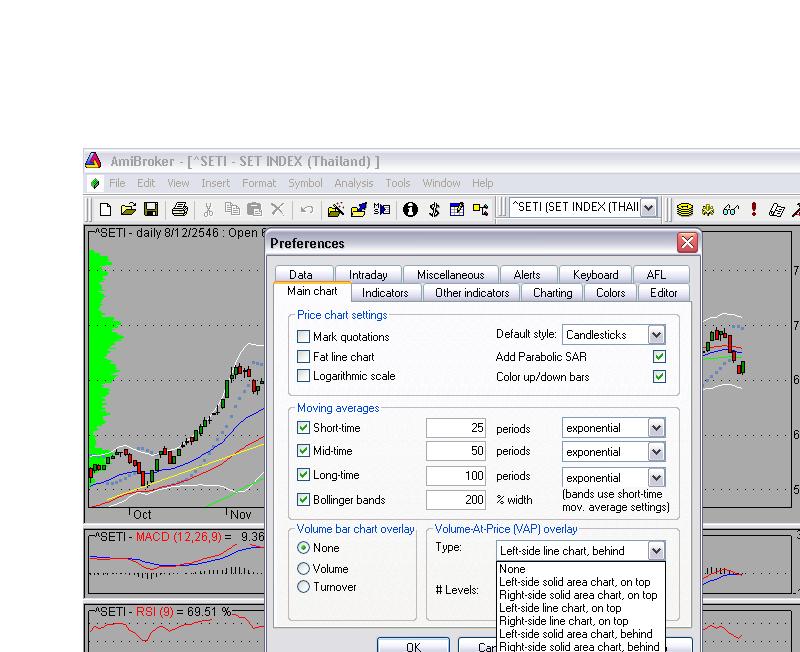Click the AmiBroker logo in the title bar

(x=93, y=161)
